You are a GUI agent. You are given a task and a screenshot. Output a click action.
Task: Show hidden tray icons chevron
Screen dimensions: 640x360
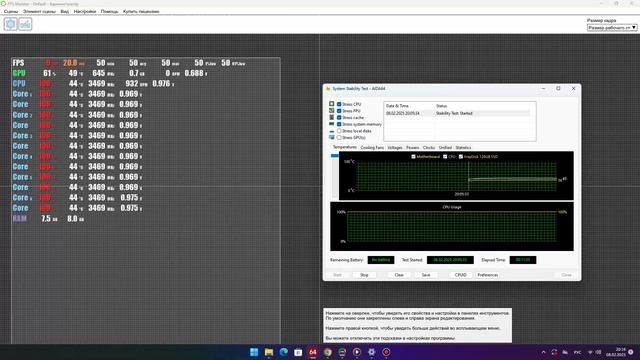click(x=543, y=352)
